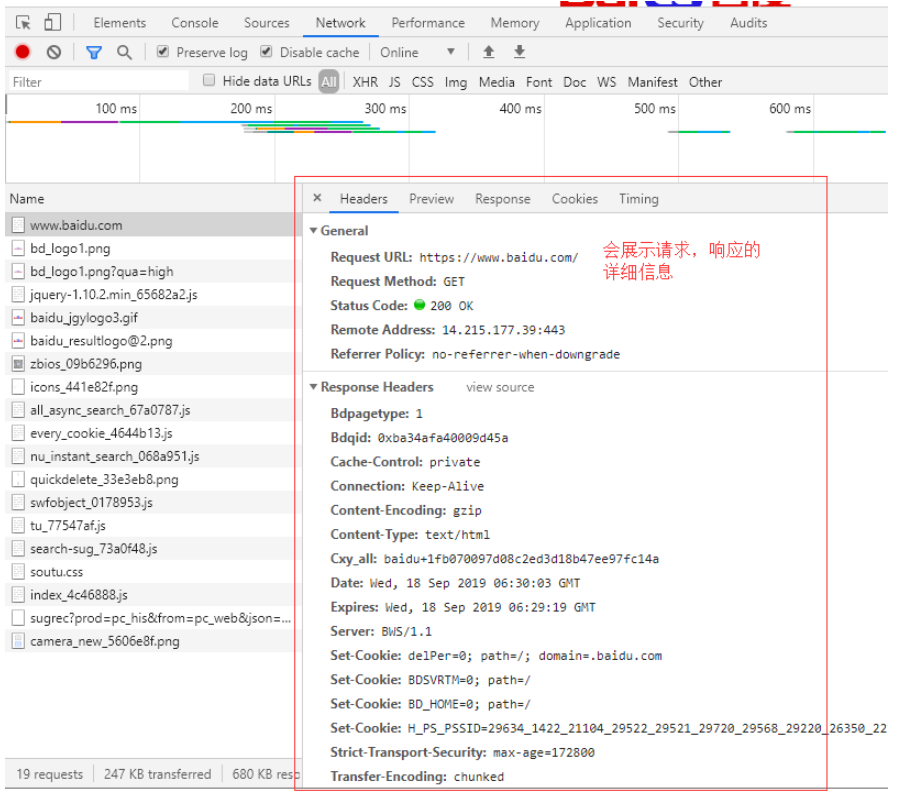Open the network search magnifier
Viewport: 898px width, 795px height.
click(124, 52)
